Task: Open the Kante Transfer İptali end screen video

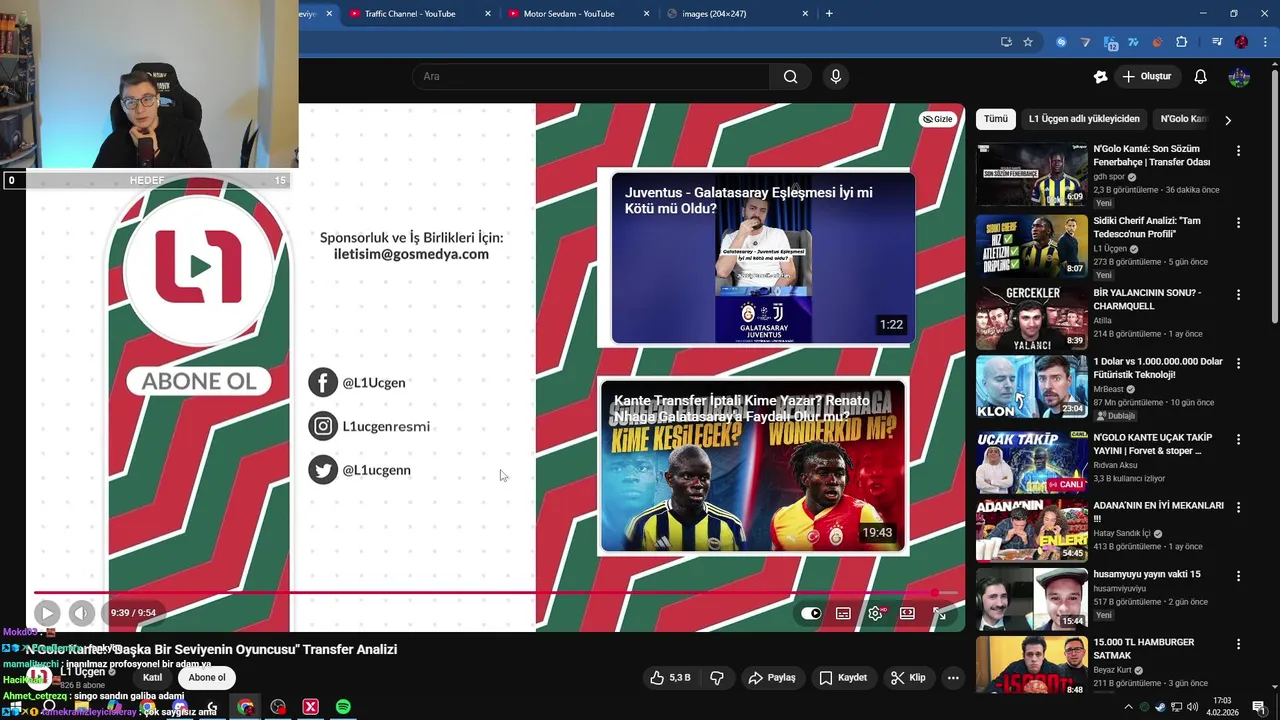Action: tap(753, 466)
